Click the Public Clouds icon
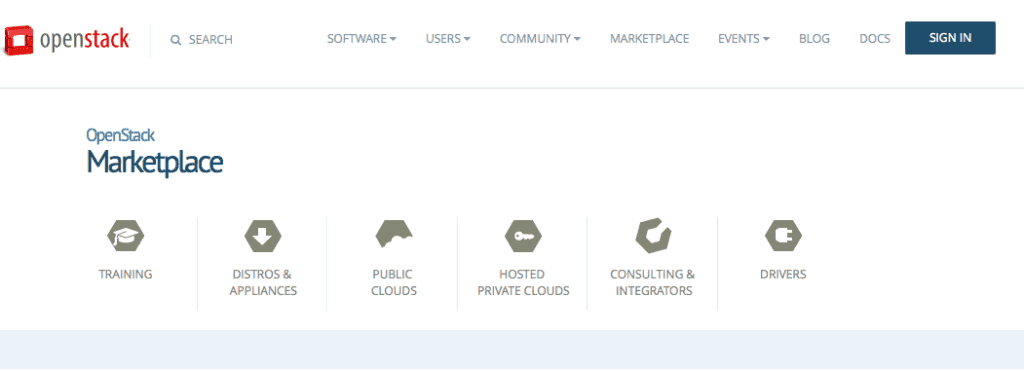This screenshot has width=1024, height=371. [394, 234]
